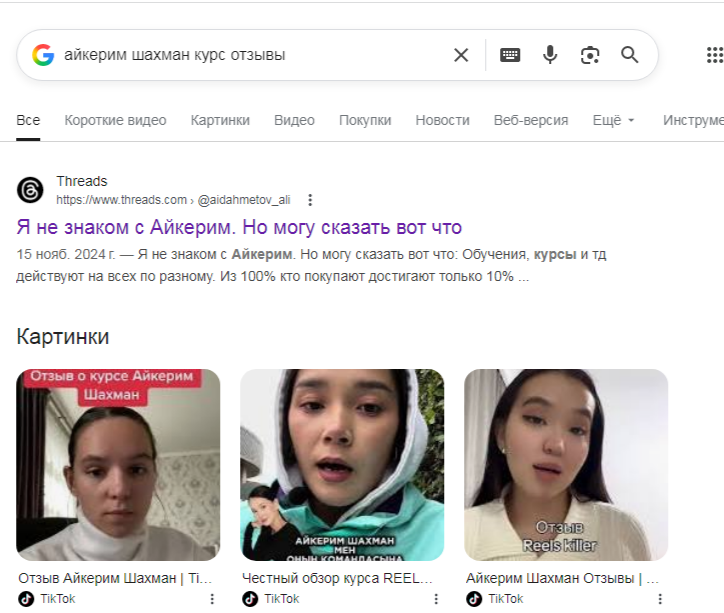This screenshot has height=613, width=724.
Task: Open options menu for third TikTok image
Action: (660, 599)
